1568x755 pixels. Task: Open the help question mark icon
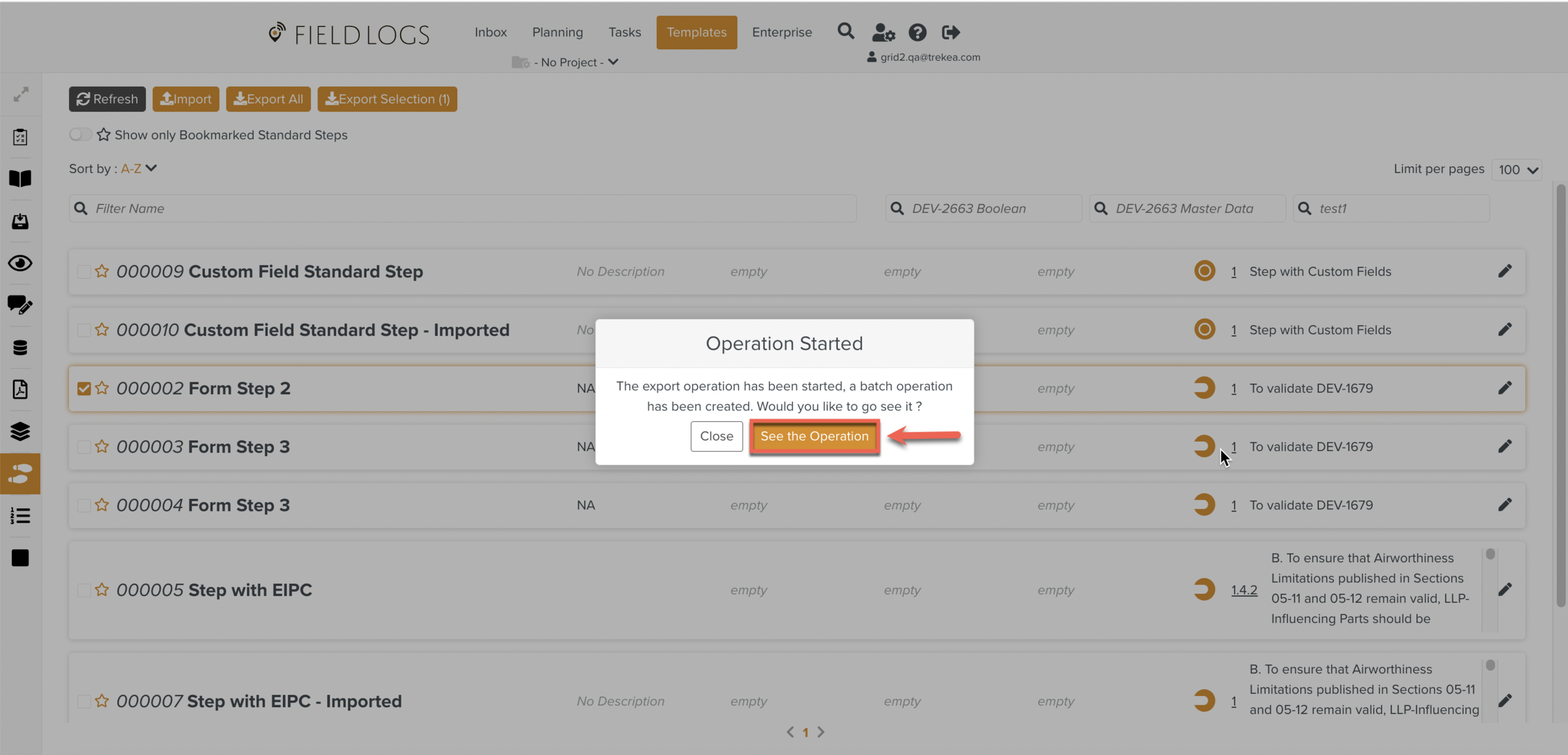click(x=917, y=32)
